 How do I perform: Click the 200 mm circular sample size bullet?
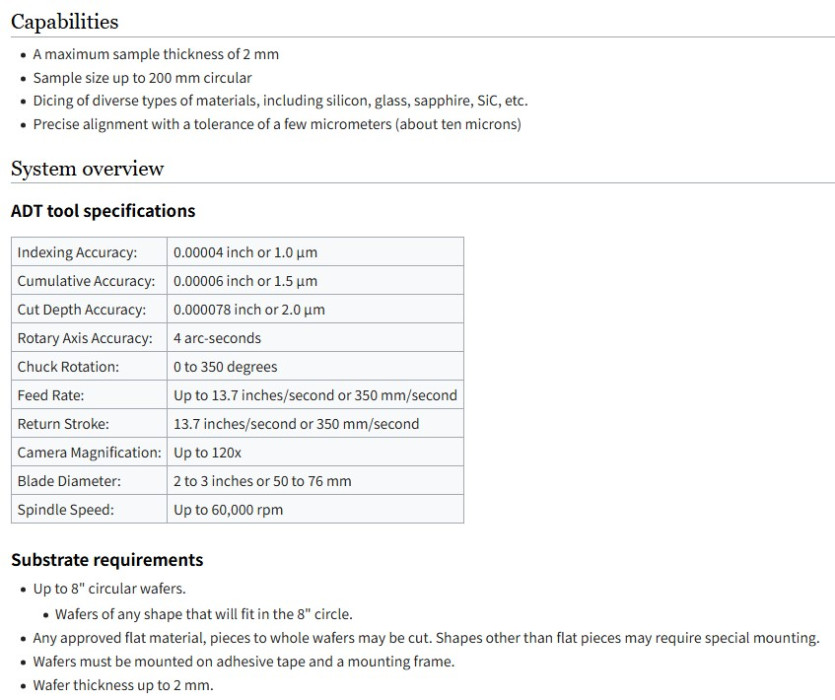(142, 77)
